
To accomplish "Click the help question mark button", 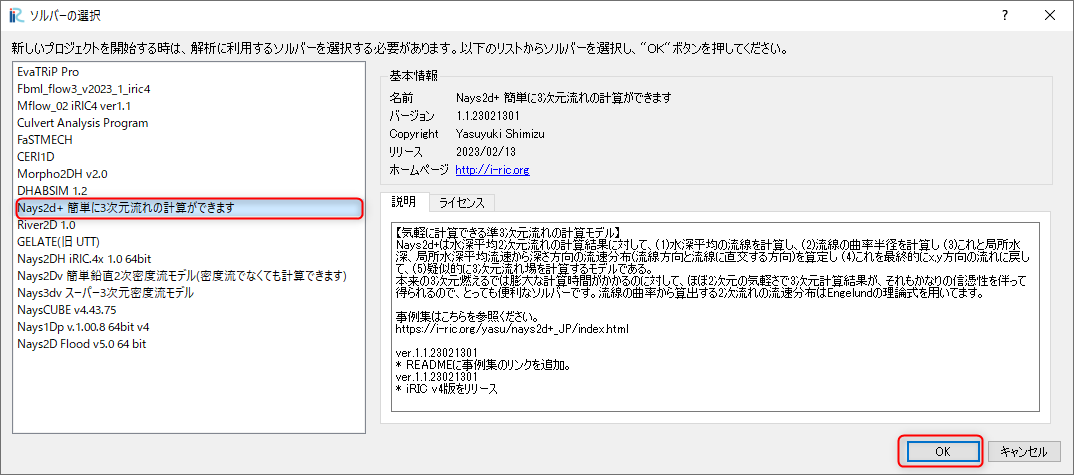I will (x=1006, y=14).
